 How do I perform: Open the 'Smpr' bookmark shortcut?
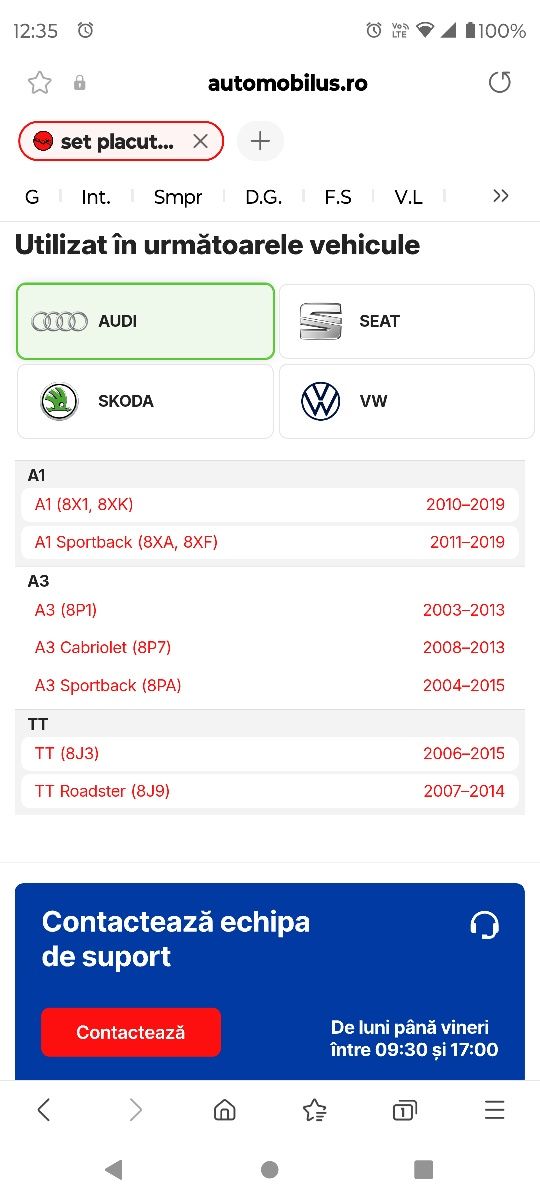tap(178, 197)
